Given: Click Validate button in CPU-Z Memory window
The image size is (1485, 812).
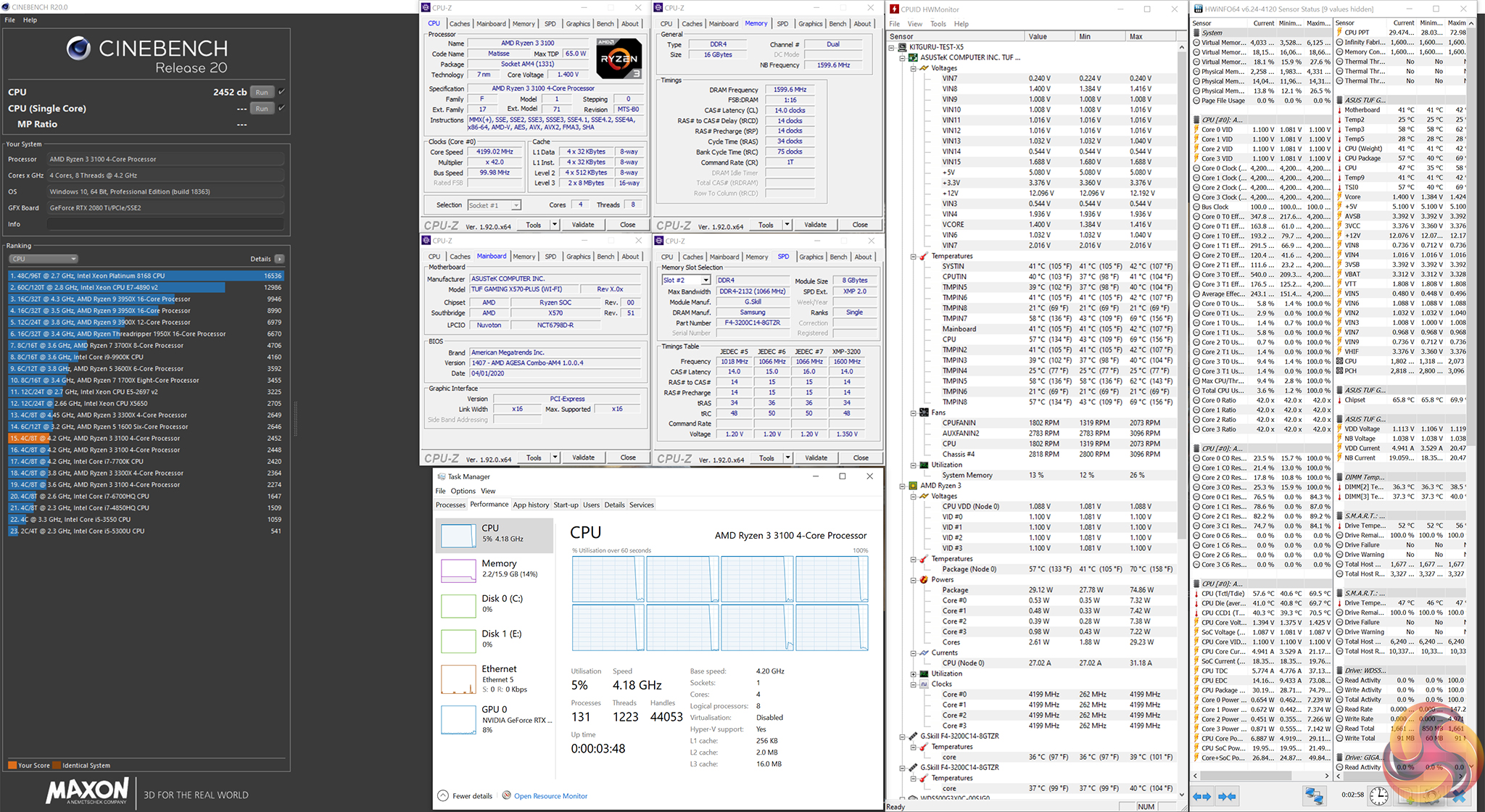Looking at the screenshot, I should click(x=815, y=225).
